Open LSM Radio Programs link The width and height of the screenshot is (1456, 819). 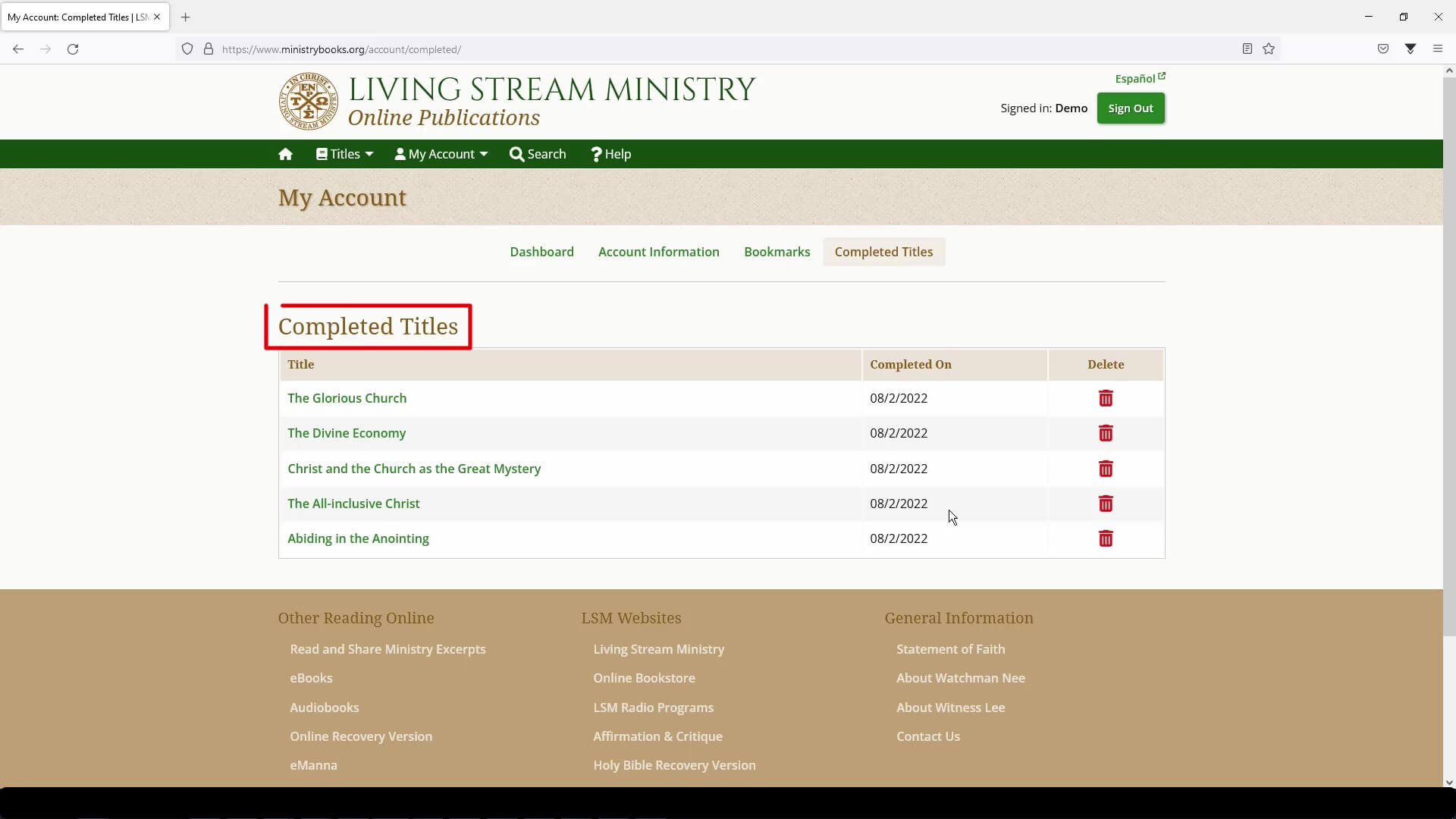[653, 708]
